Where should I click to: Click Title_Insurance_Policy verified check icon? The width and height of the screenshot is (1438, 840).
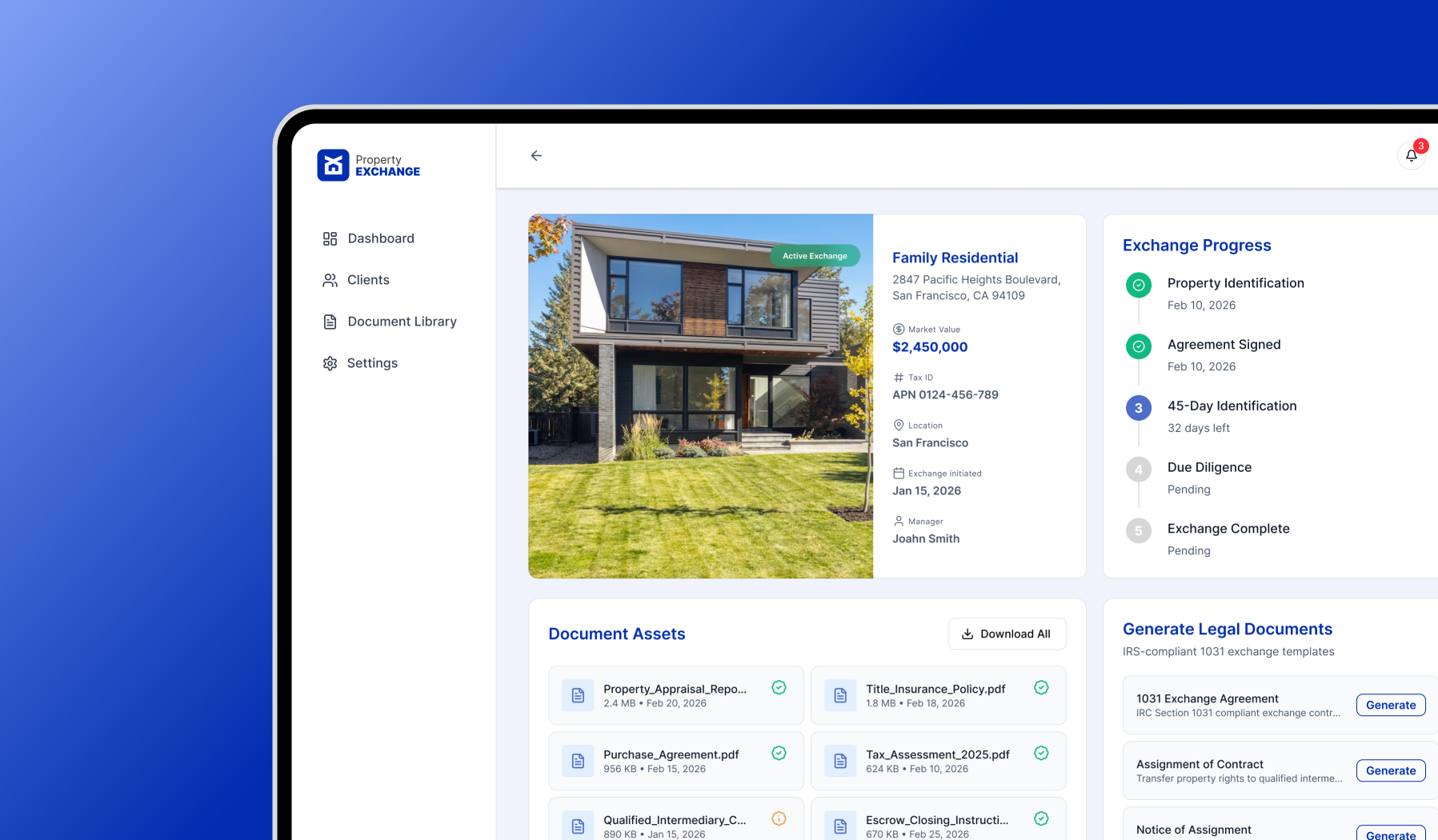1041,687
